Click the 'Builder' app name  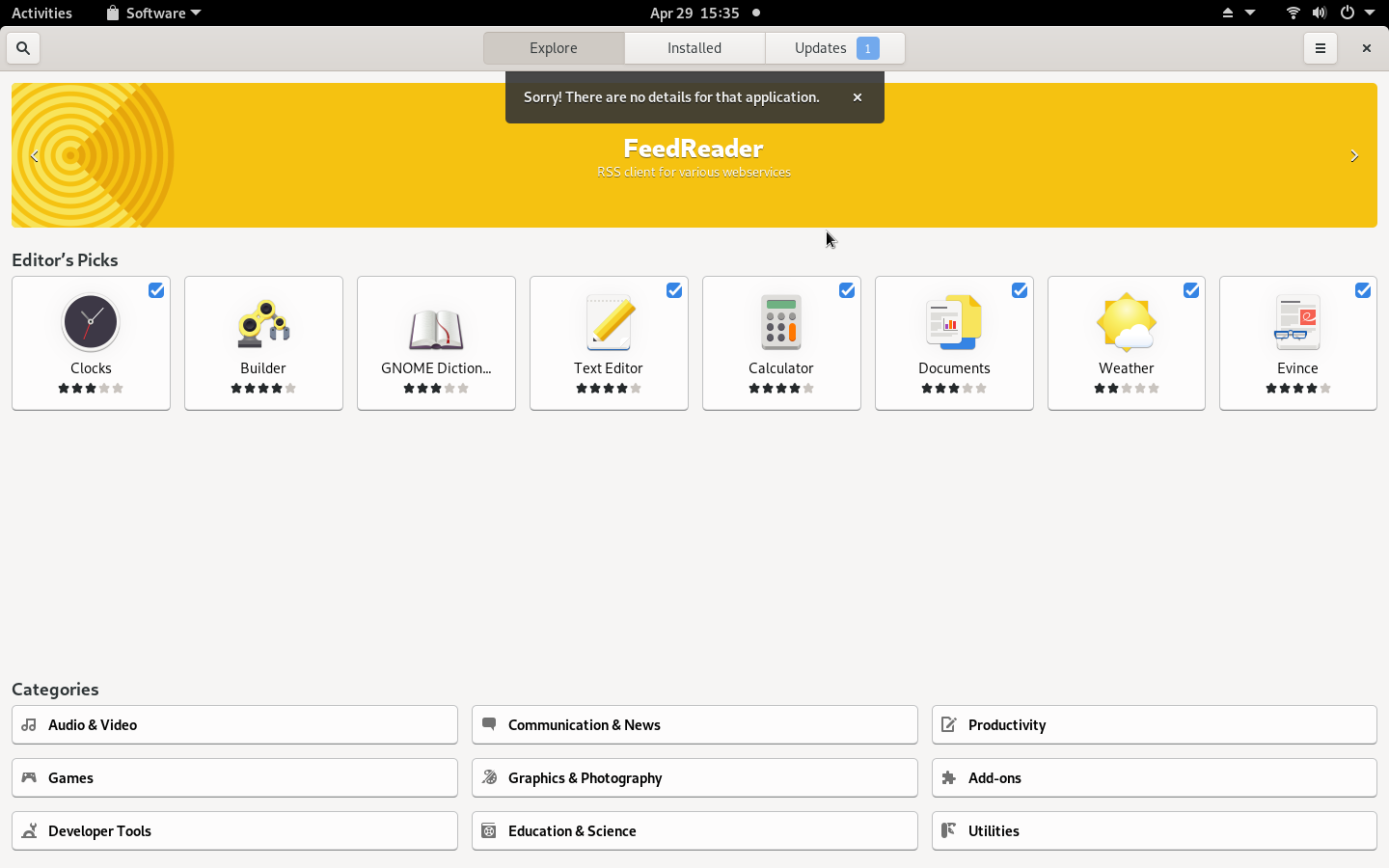tap(263, 368)
